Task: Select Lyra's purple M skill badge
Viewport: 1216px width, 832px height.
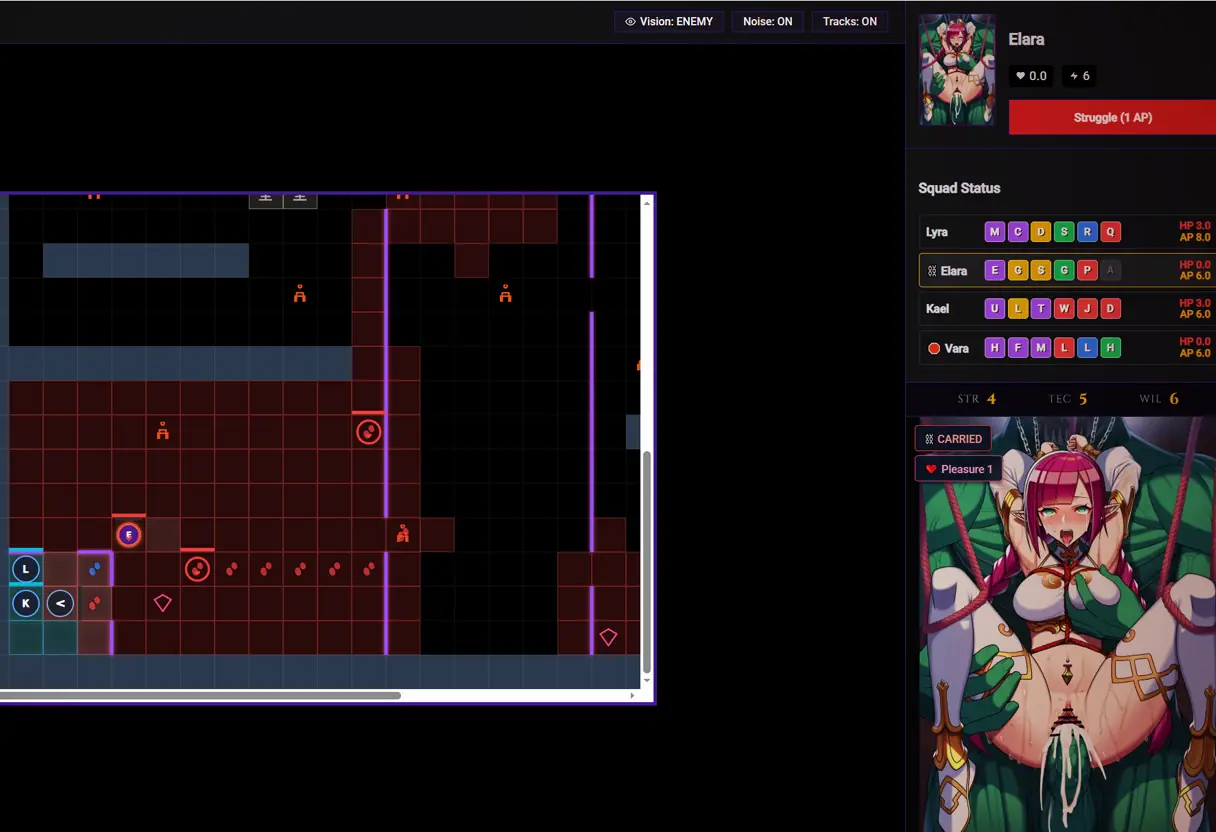Action: (x=994, y=232)
